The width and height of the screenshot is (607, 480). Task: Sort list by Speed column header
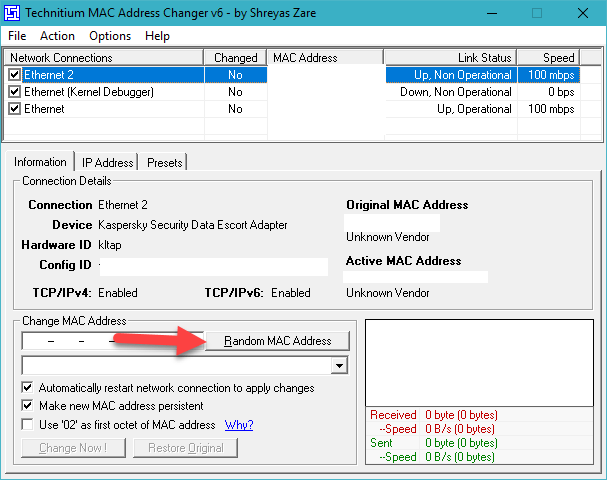pos(558,58)
